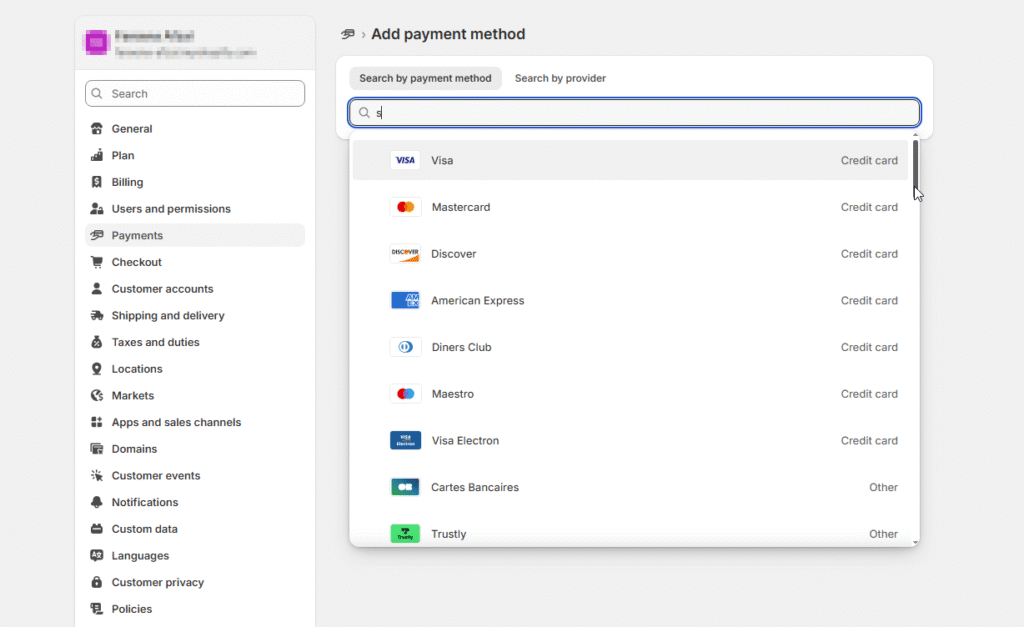Open Custom data settings
The image size is (1024, 627).
[x=195, y=529]
